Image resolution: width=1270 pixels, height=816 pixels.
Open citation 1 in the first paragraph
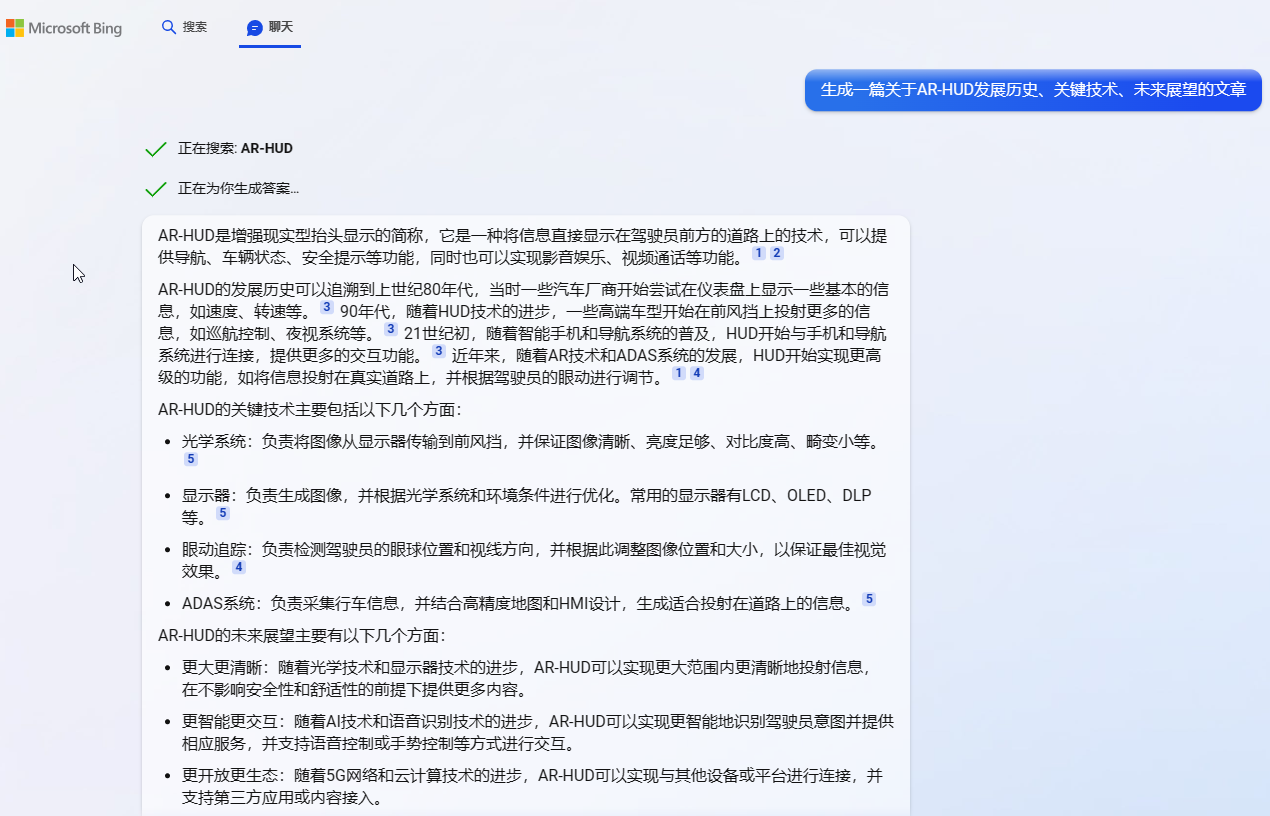click(757, 254)
